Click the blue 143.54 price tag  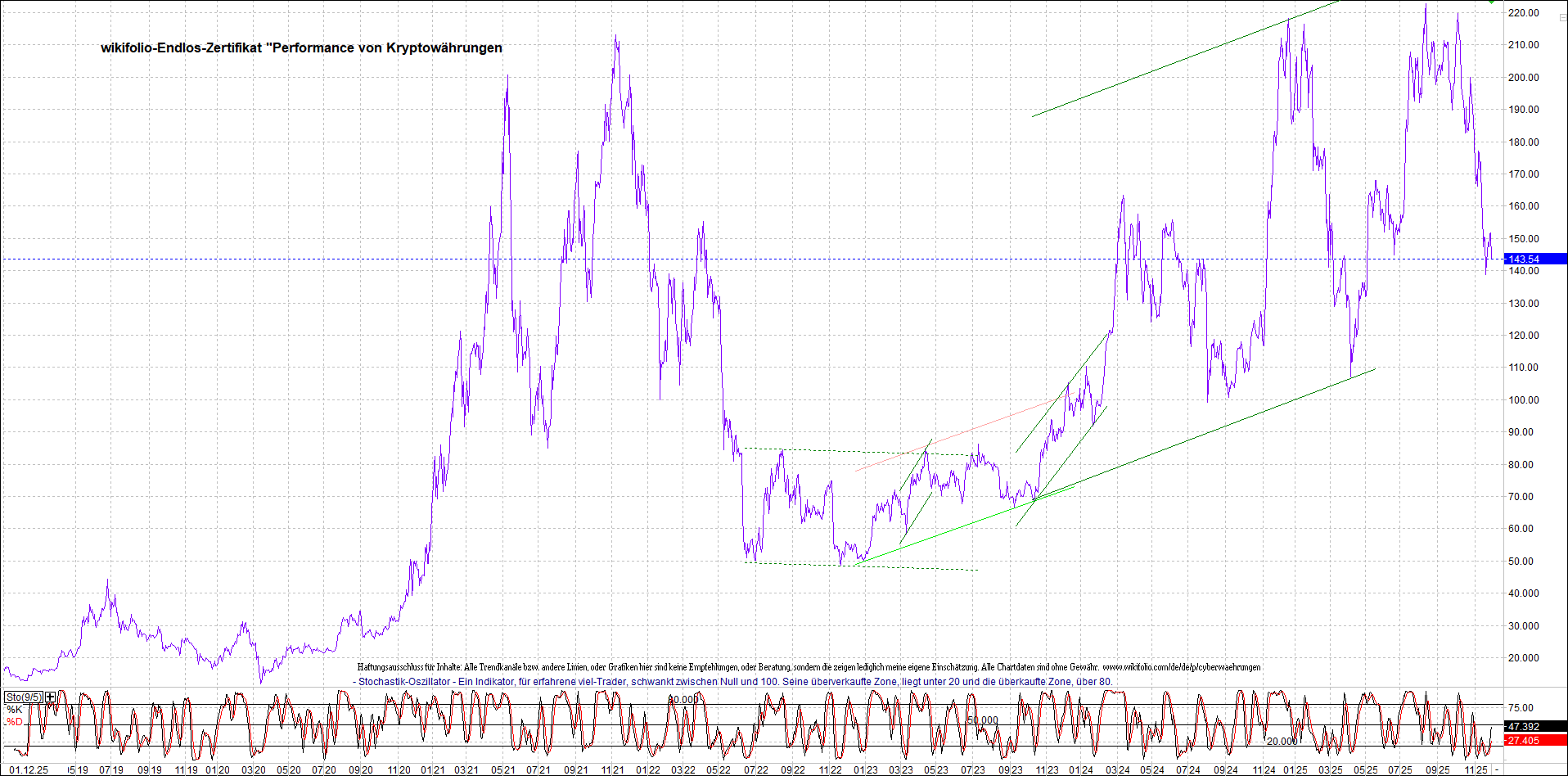(x=1534, y=259)
